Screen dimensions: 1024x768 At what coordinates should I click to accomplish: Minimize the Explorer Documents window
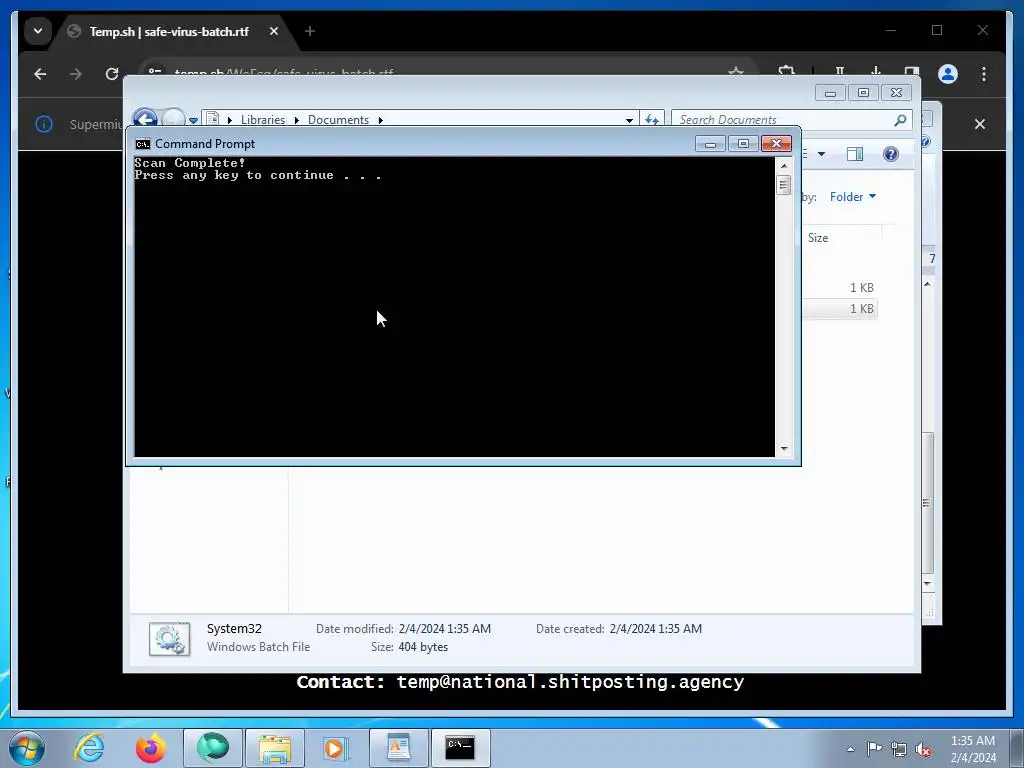click(830, 93)
